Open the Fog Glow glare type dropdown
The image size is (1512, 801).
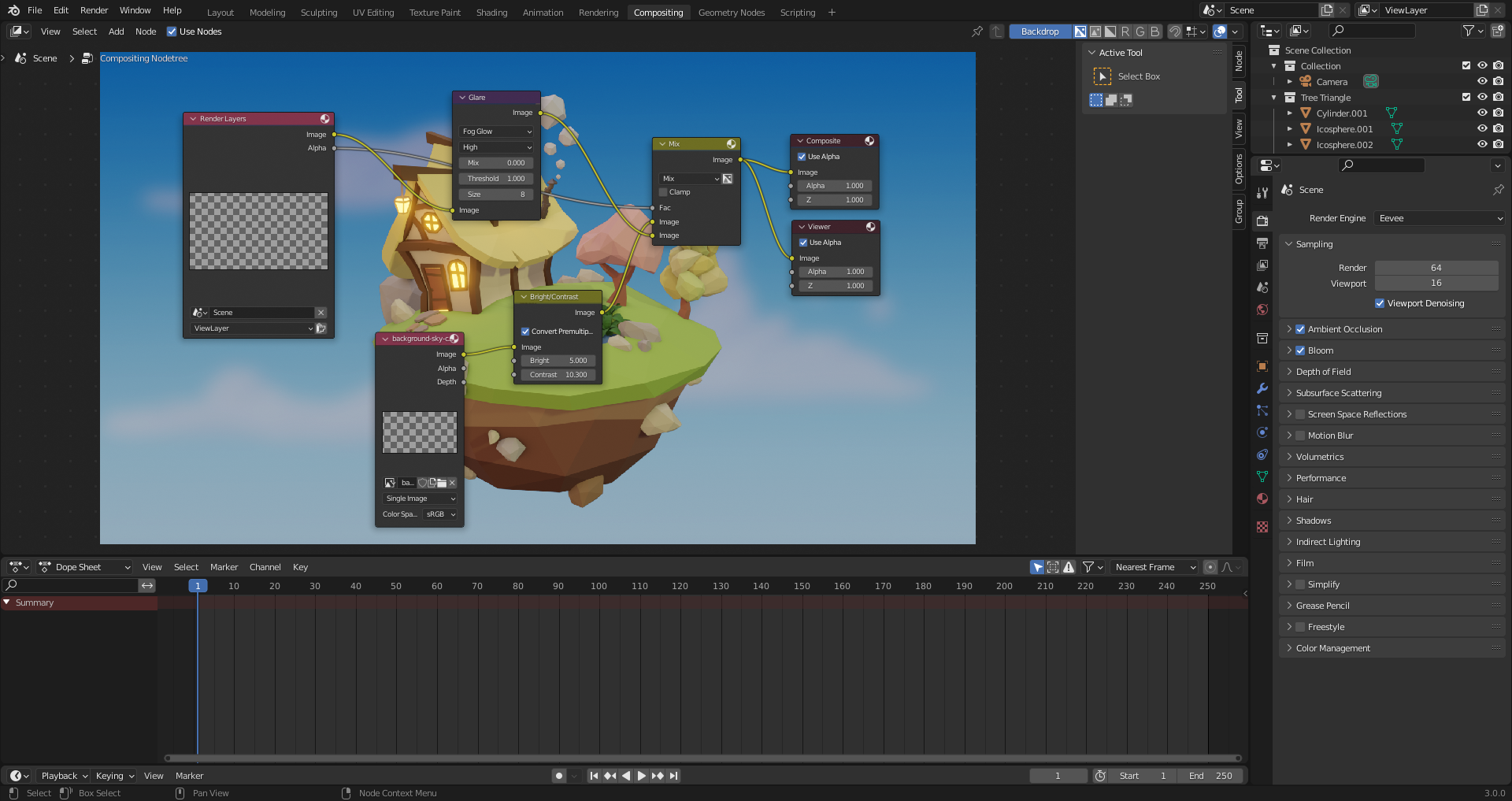(x=496, y=132)
